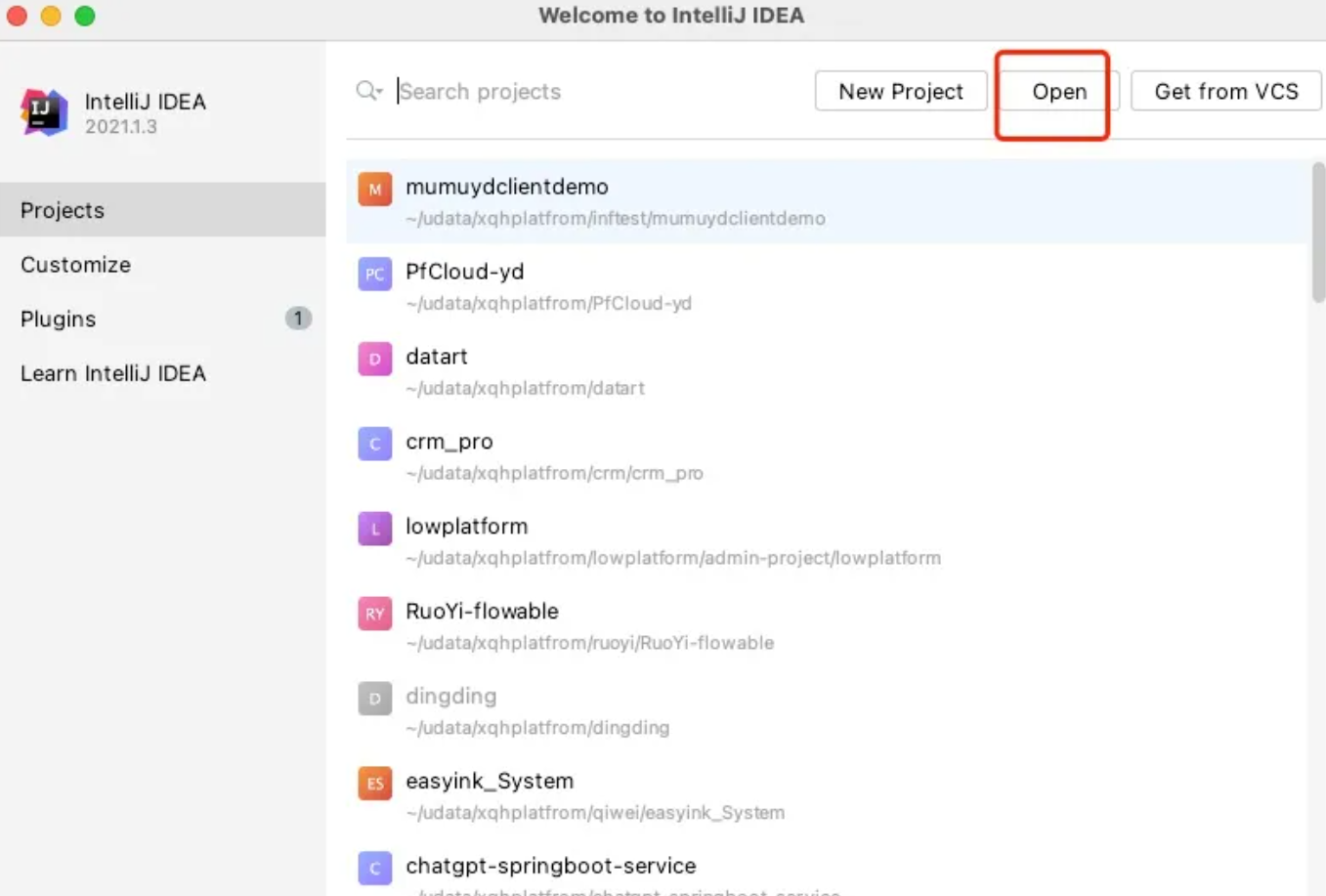Open the search options magnifier icon
Viewport: 1326px width, 896px height.
pos(368,91)
